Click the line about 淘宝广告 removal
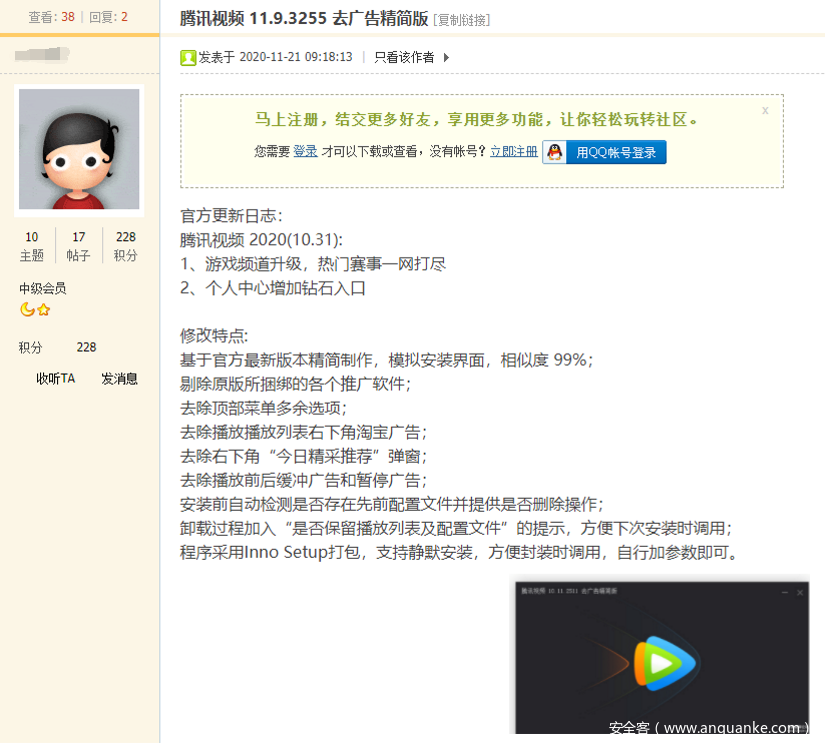 click(x=304, y=432)
